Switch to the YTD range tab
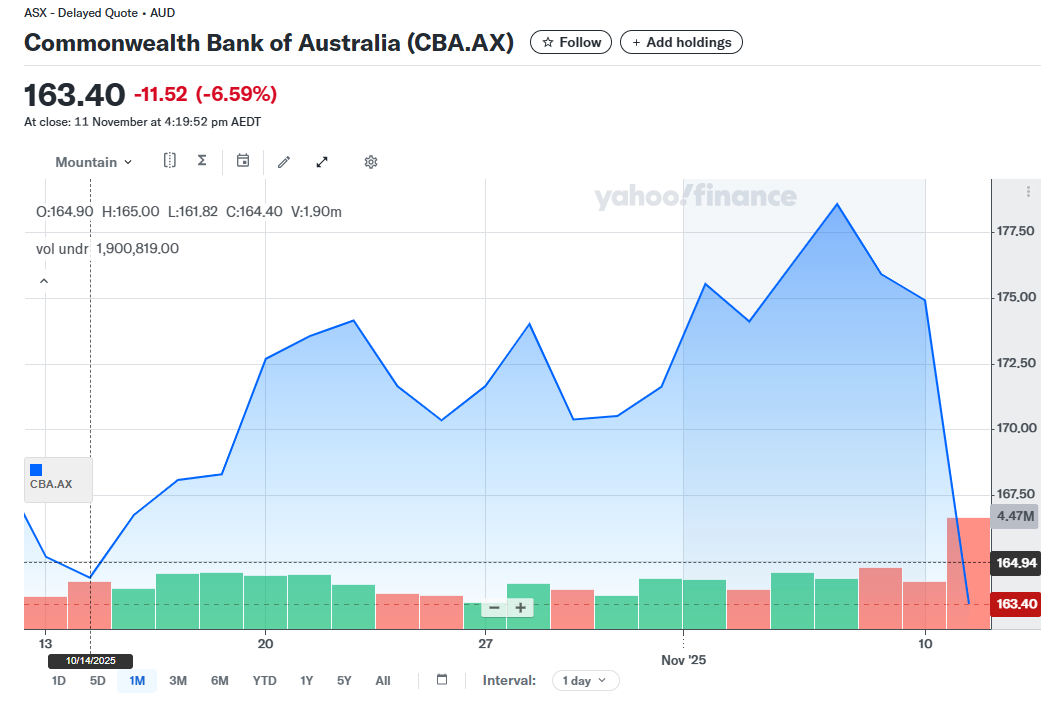Screen dimensions: 1052x708 (263, 680)
